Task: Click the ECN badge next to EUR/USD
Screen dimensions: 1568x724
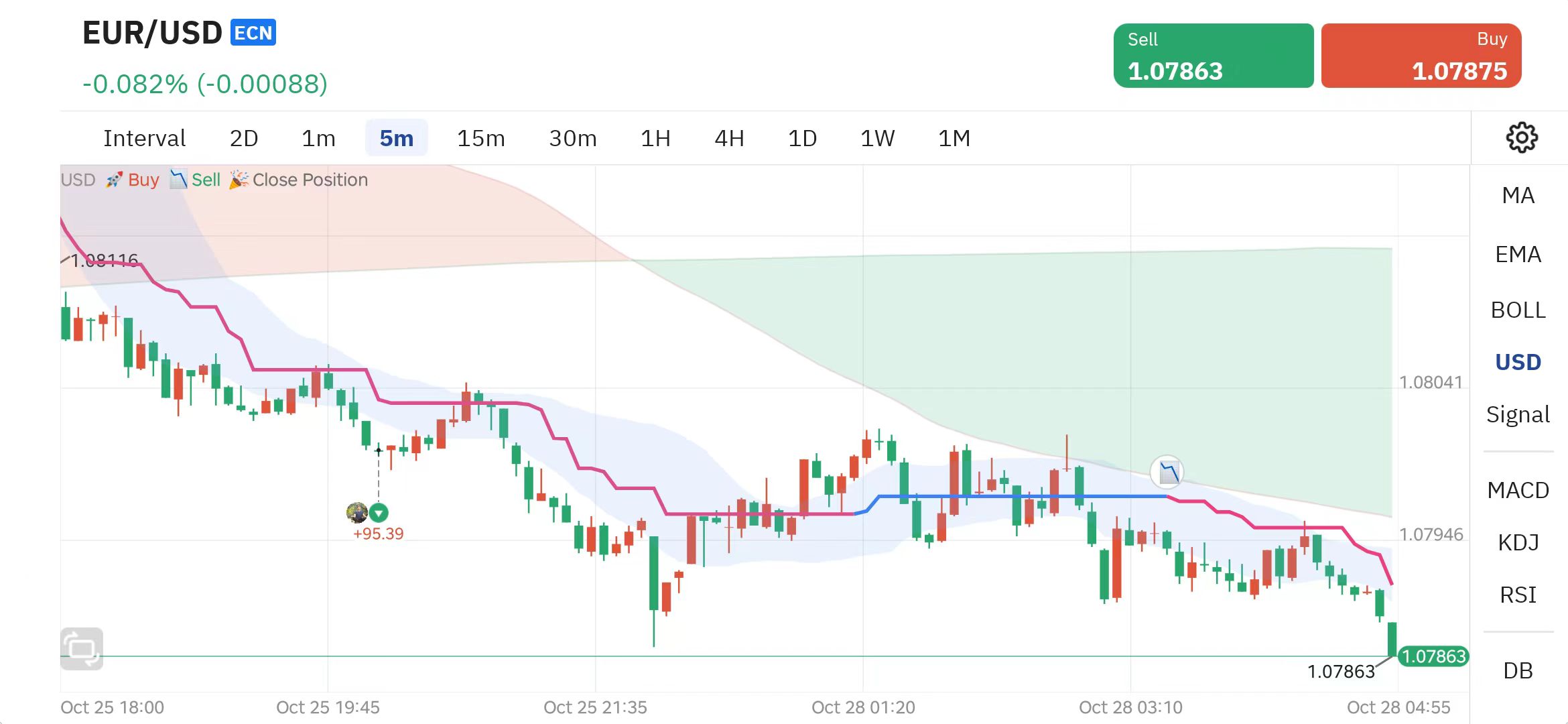Action: [253, 33]
